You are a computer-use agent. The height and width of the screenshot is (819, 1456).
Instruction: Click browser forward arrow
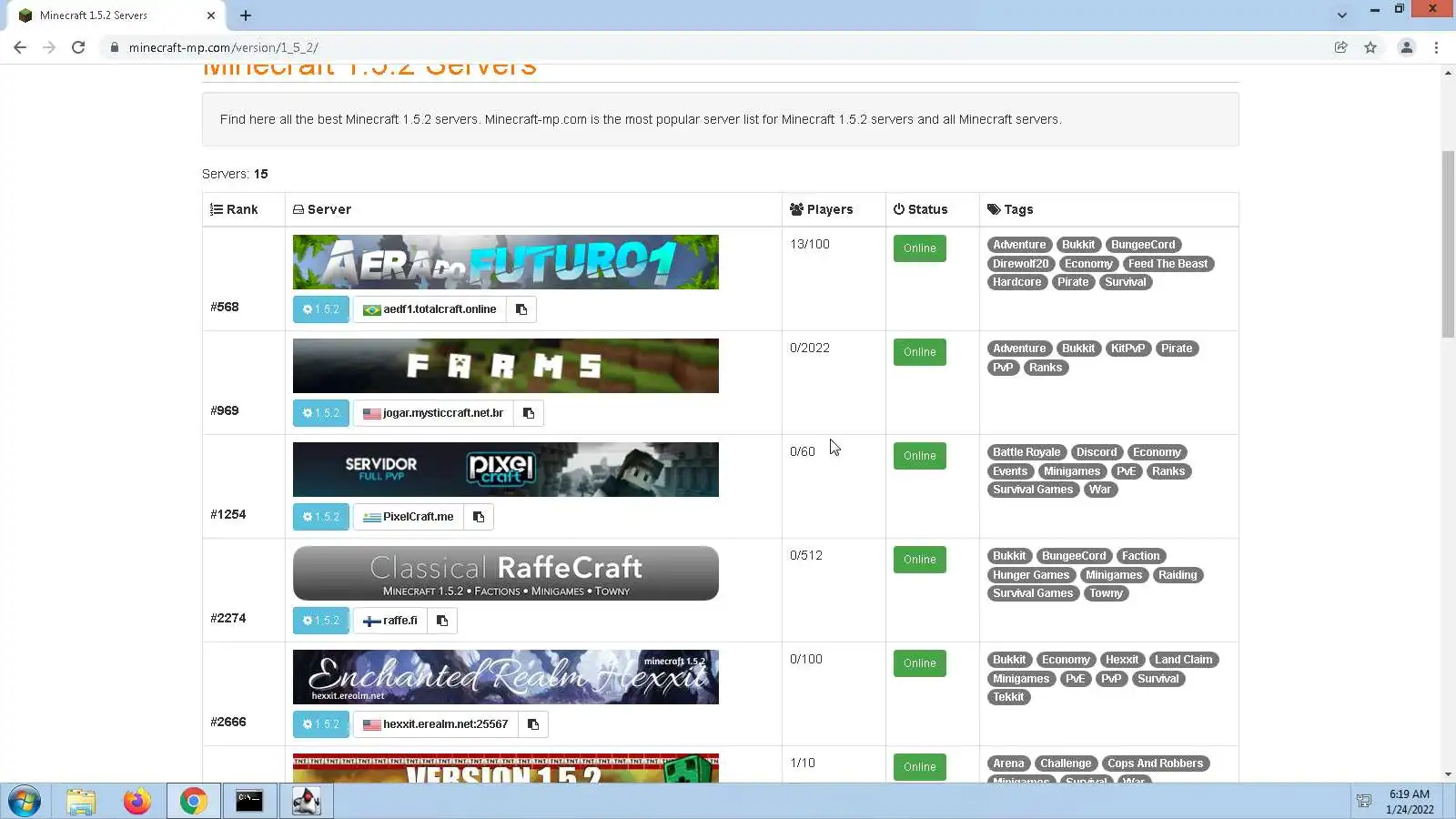tap(49, 47)
